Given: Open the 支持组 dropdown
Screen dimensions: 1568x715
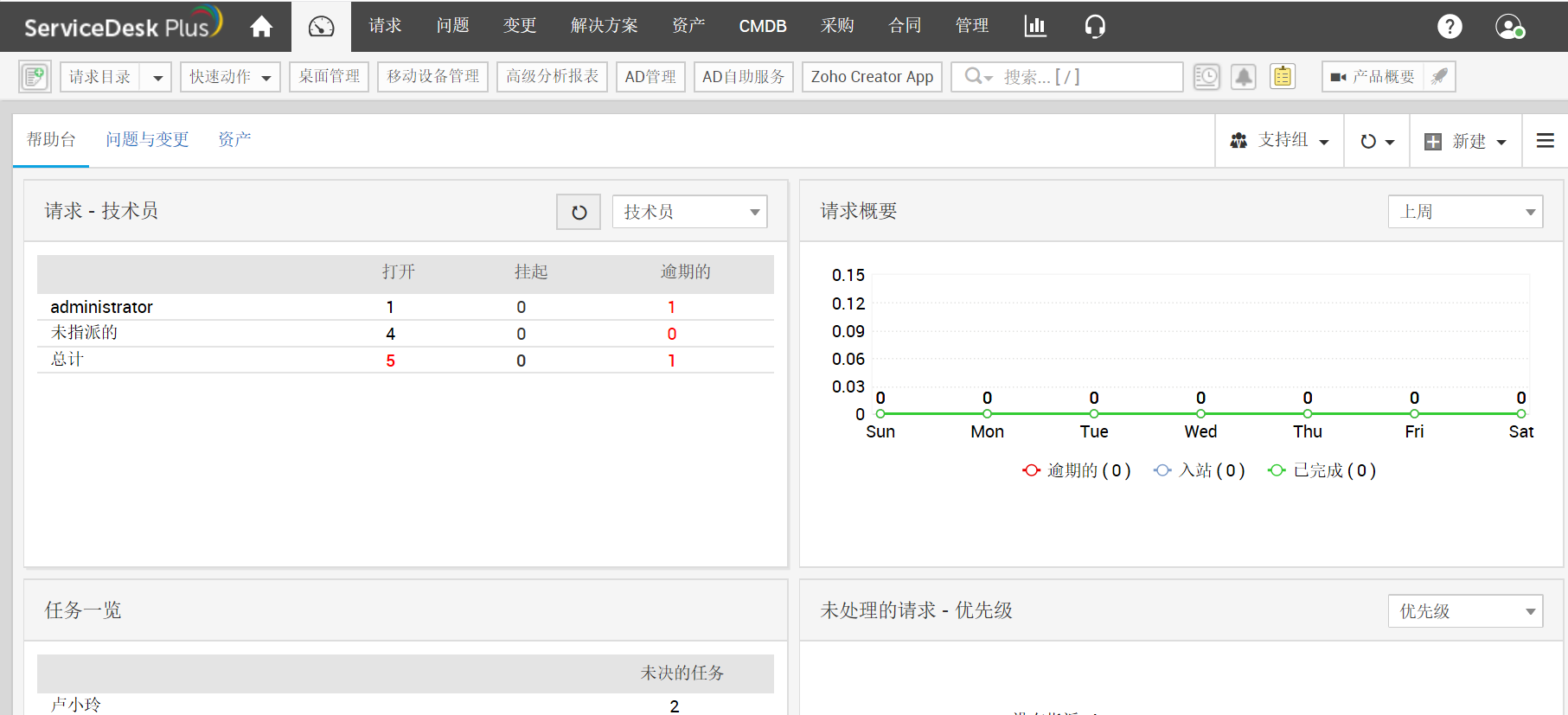Looking at the screenshot, I should coord(1280,140).
